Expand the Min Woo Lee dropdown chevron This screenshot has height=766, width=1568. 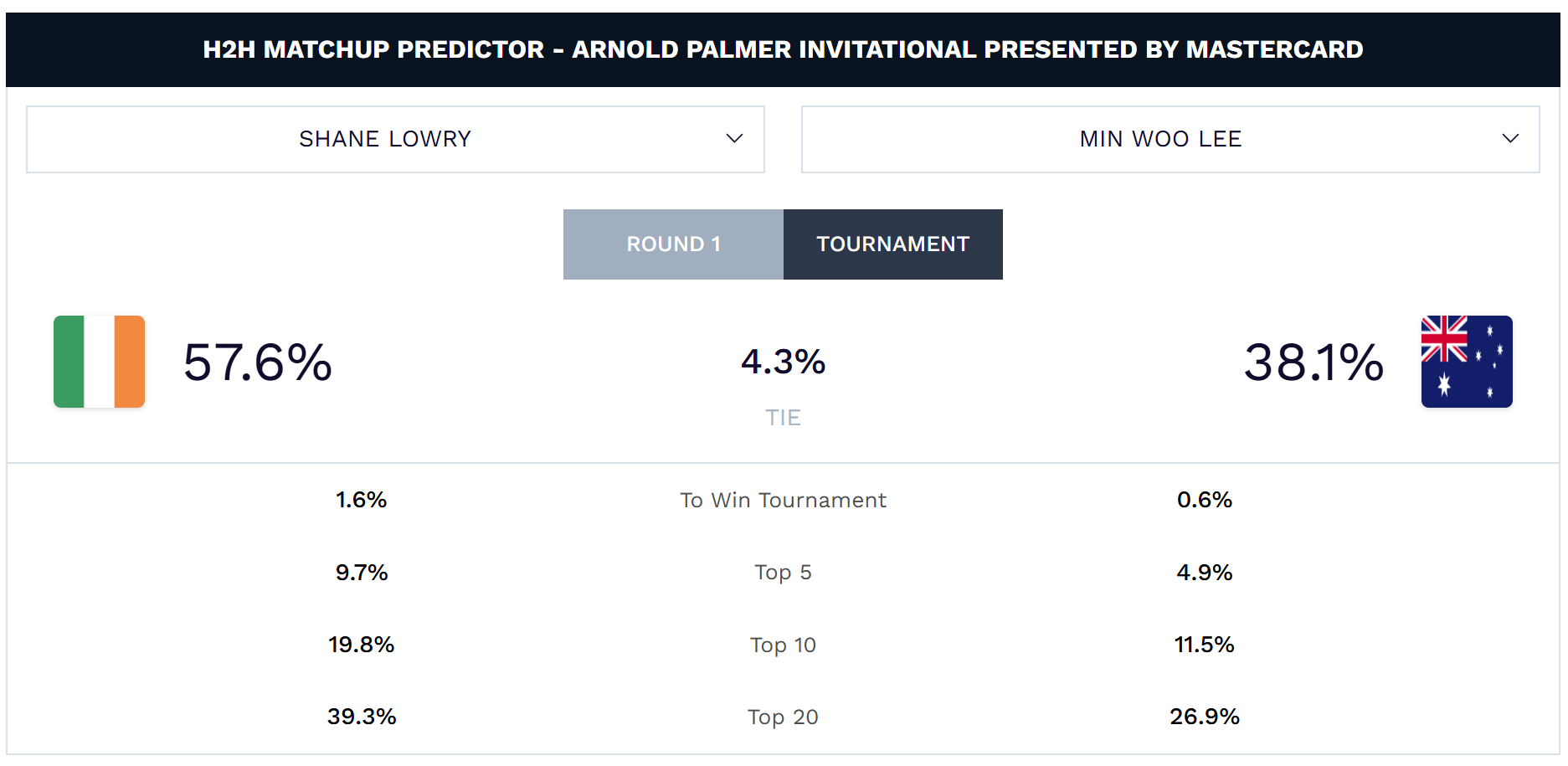1509,139
